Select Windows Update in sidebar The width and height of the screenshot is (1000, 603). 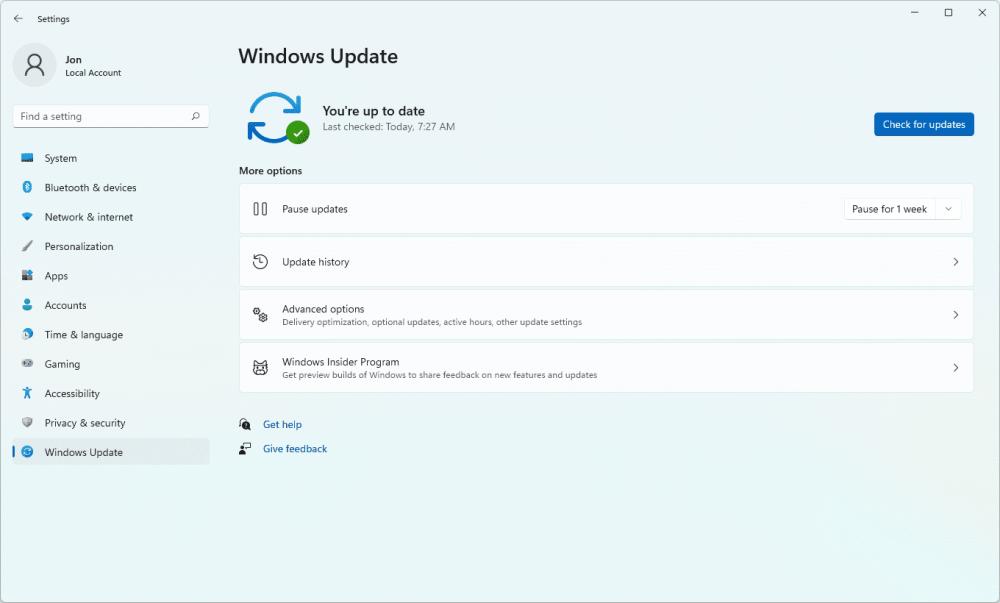click(x=111, y=451)
